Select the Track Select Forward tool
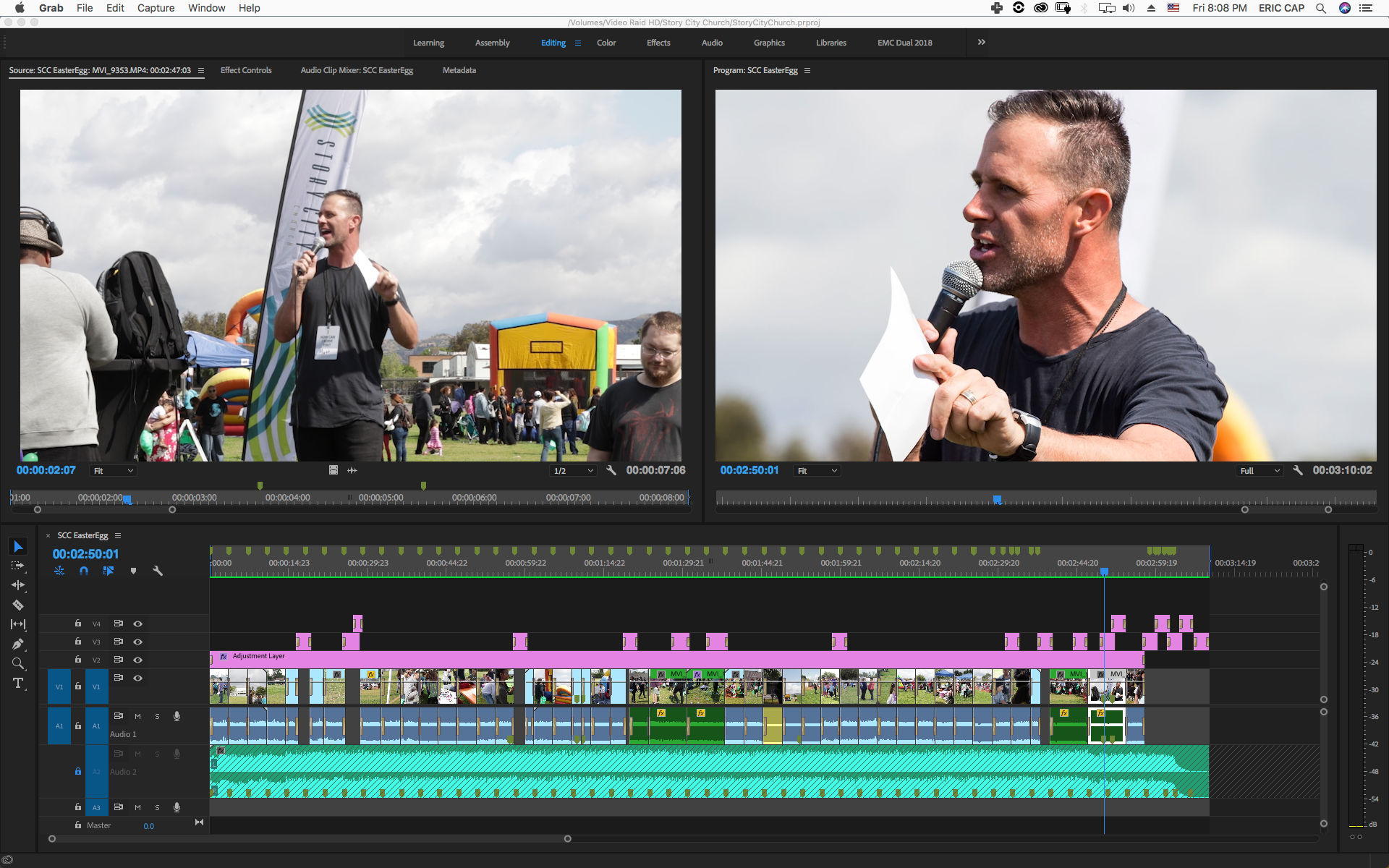Viewport: 1389px width, 868px height. (18, 566)
